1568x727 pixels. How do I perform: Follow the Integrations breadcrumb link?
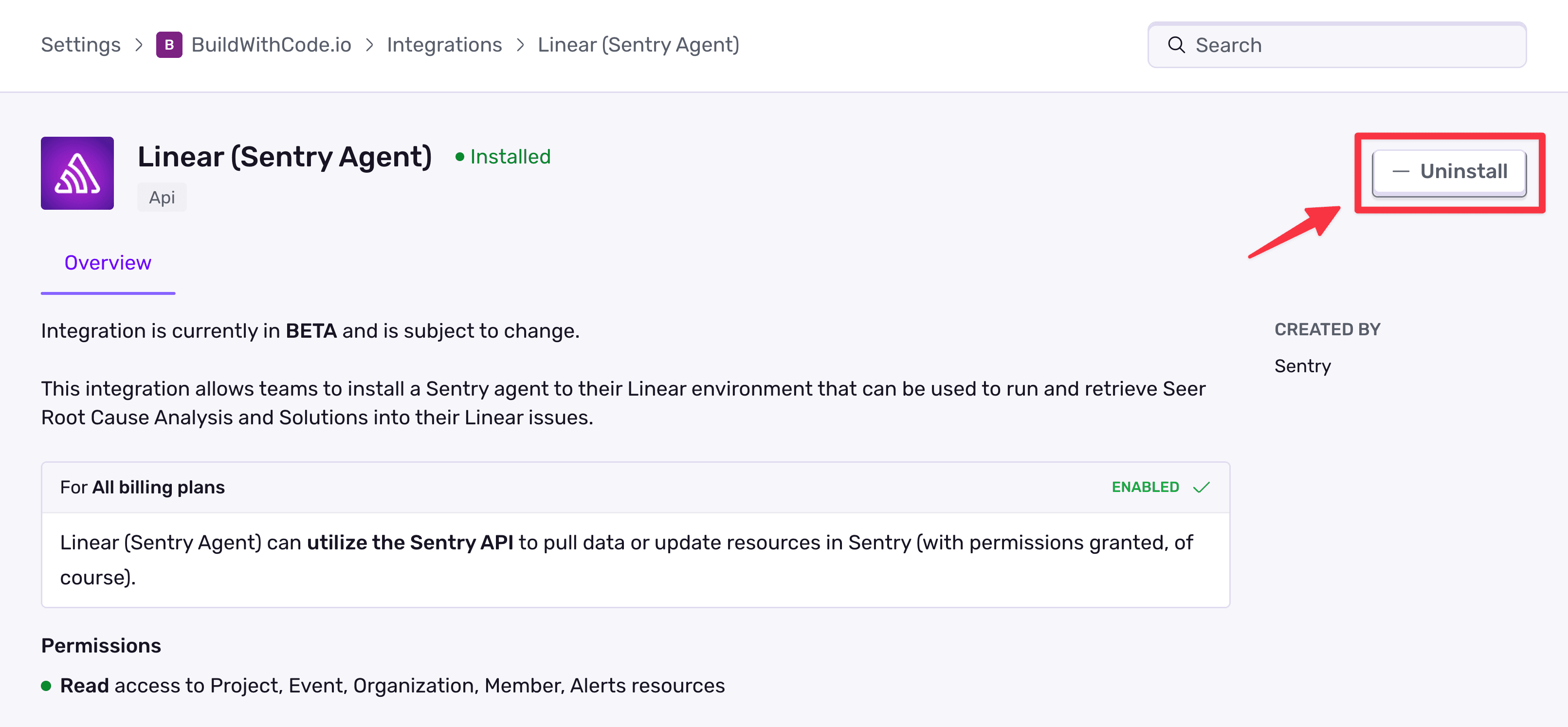[445, 44]
